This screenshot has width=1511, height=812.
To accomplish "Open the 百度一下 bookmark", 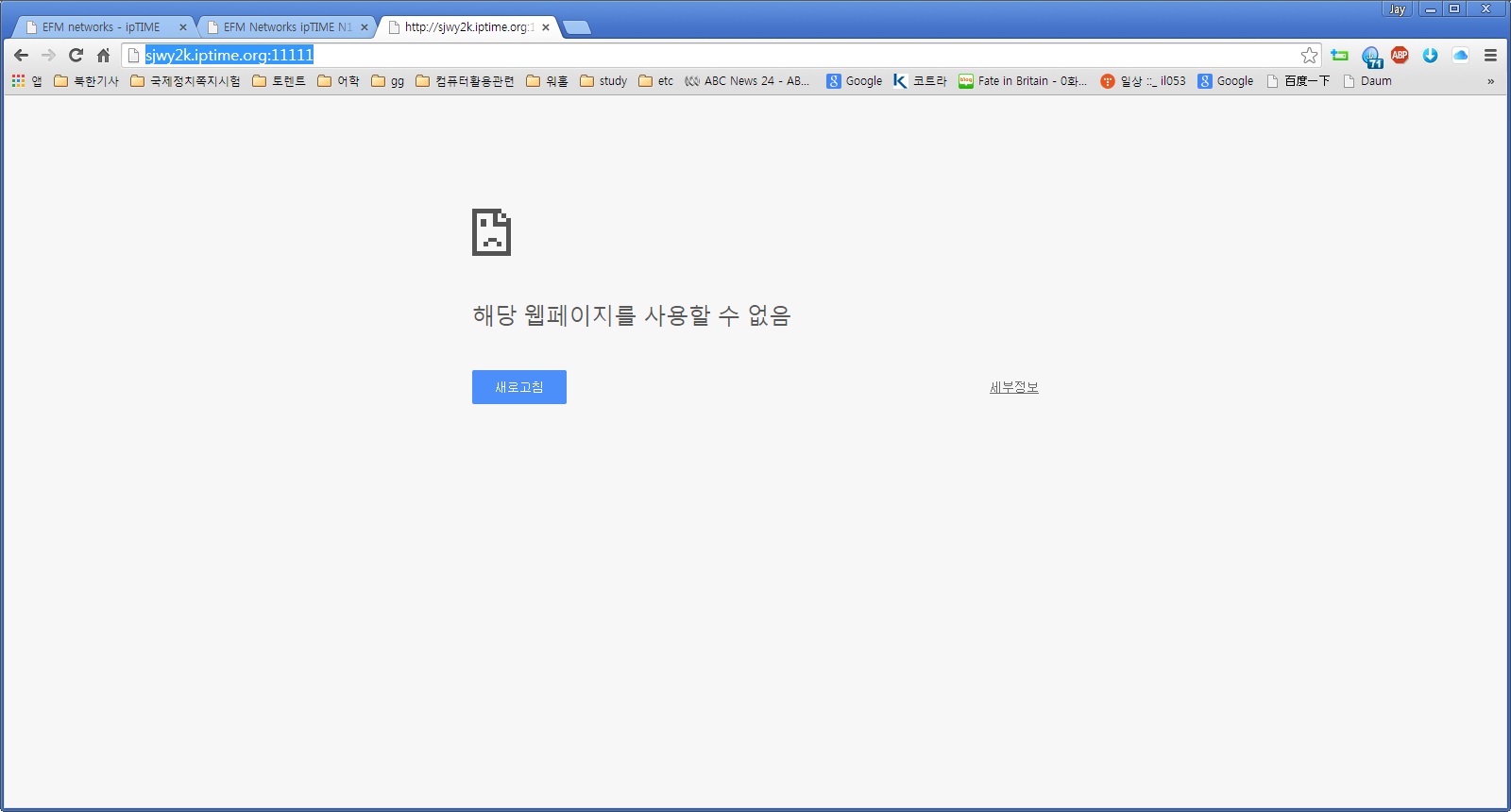I will point(1298,81).
